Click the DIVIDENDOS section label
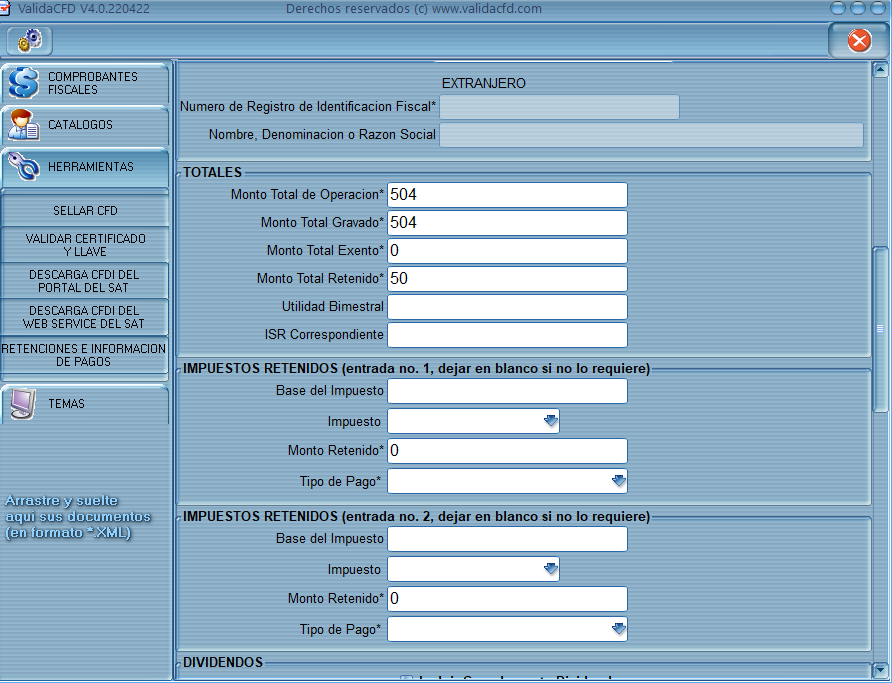Image resolution: width=892 pixels, height=683 pixels. point(223,663)
